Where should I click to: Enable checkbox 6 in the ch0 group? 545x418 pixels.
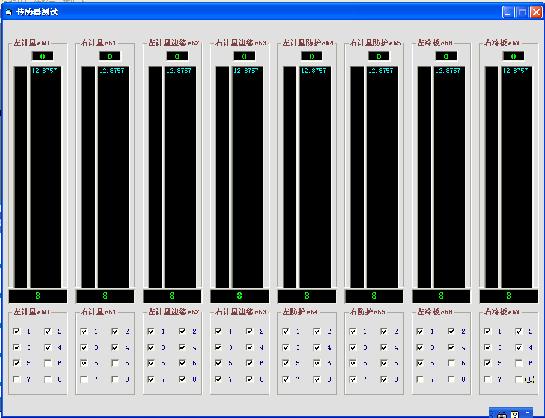tap(48, 363)
